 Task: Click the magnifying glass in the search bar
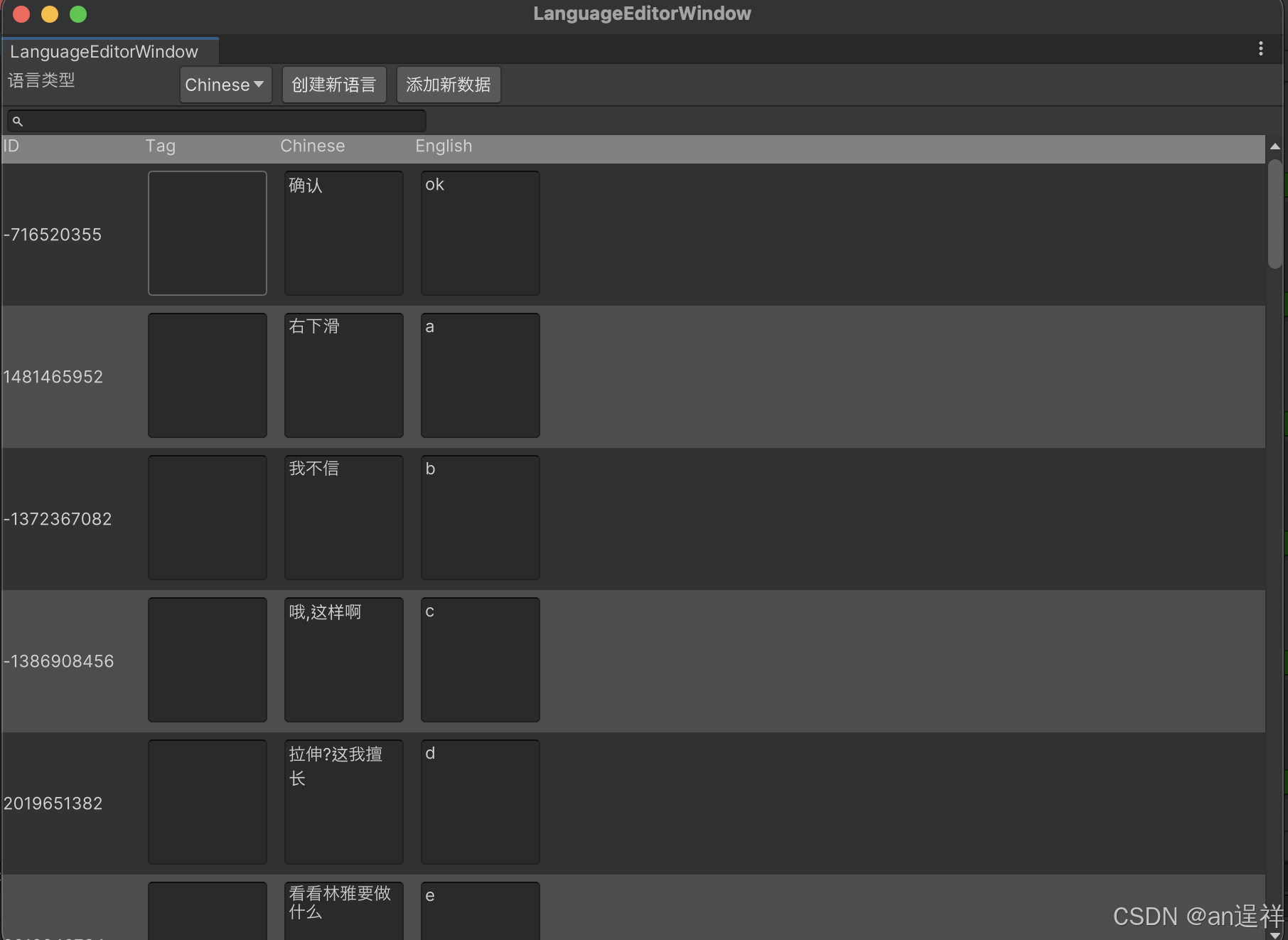pos(18,121)
